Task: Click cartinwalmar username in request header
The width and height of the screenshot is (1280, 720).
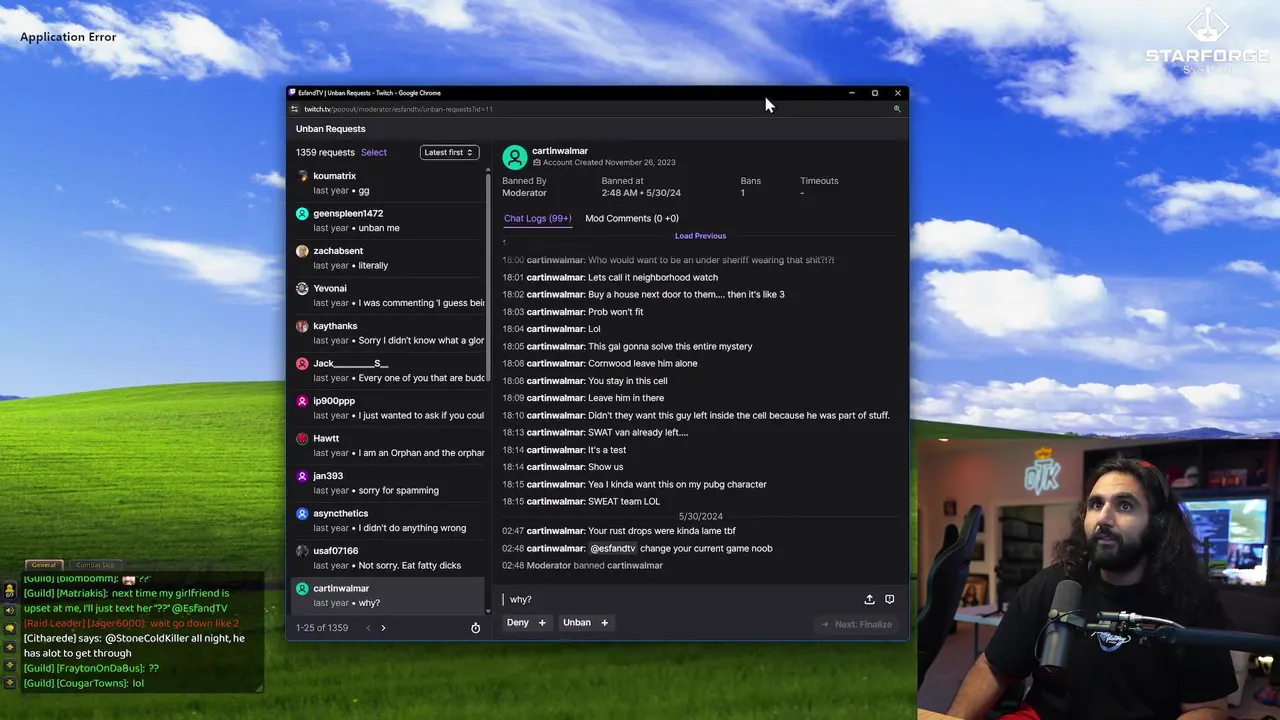Action: [x=560, y=151]
